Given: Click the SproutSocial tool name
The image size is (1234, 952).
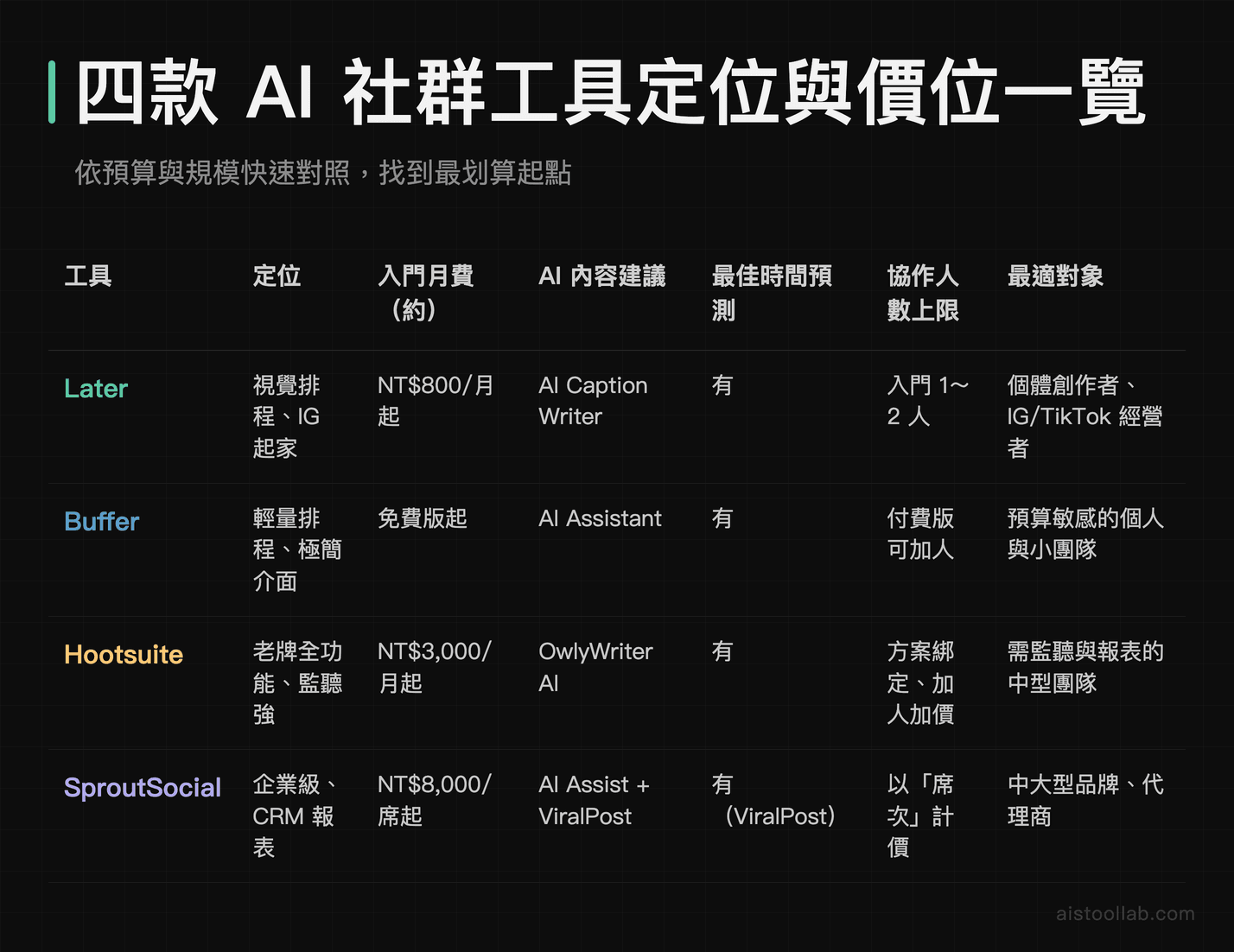Looking at the screenshot, I should (143, 788).
